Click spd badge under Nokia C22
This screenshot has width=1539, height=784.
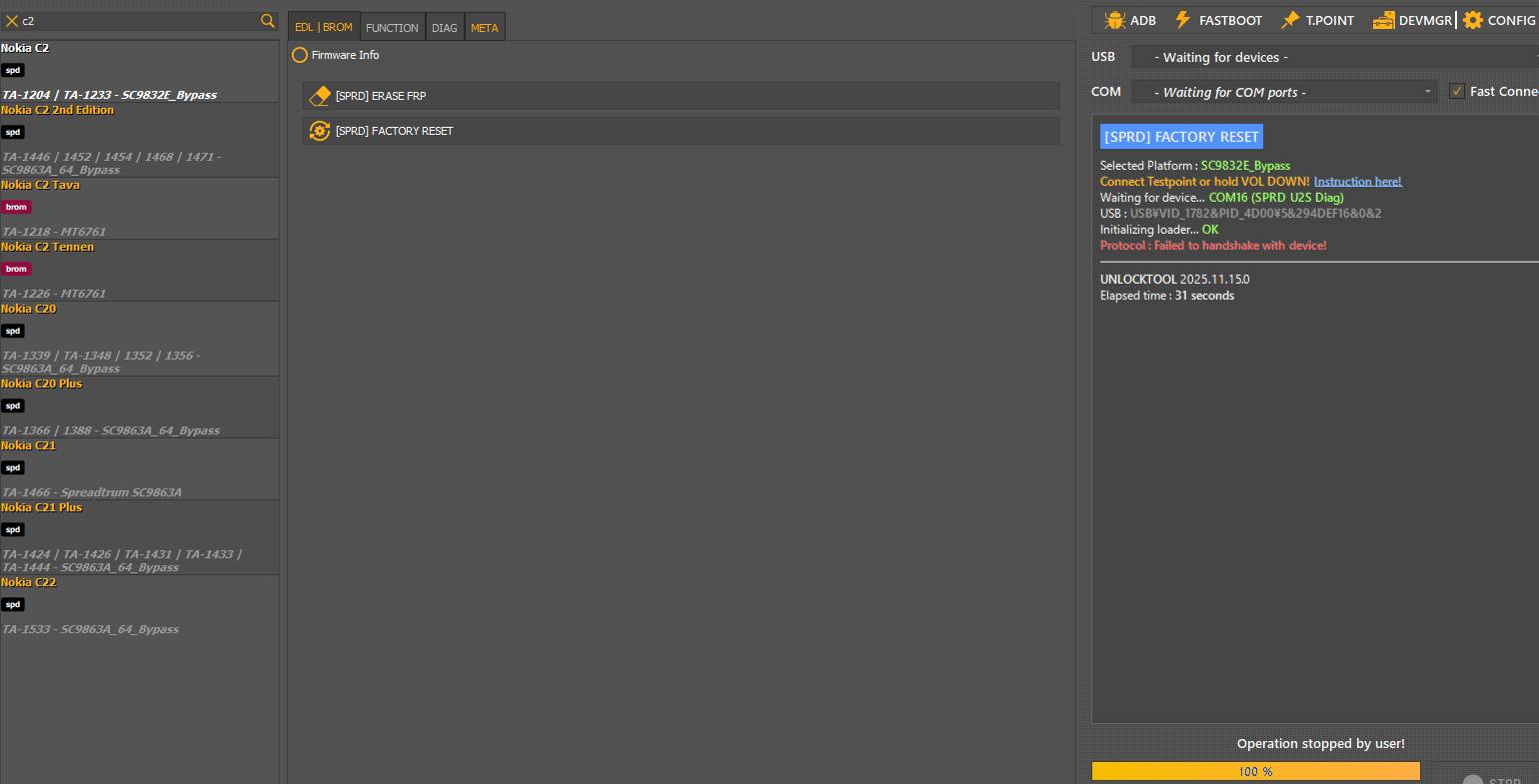pos(13,605)
